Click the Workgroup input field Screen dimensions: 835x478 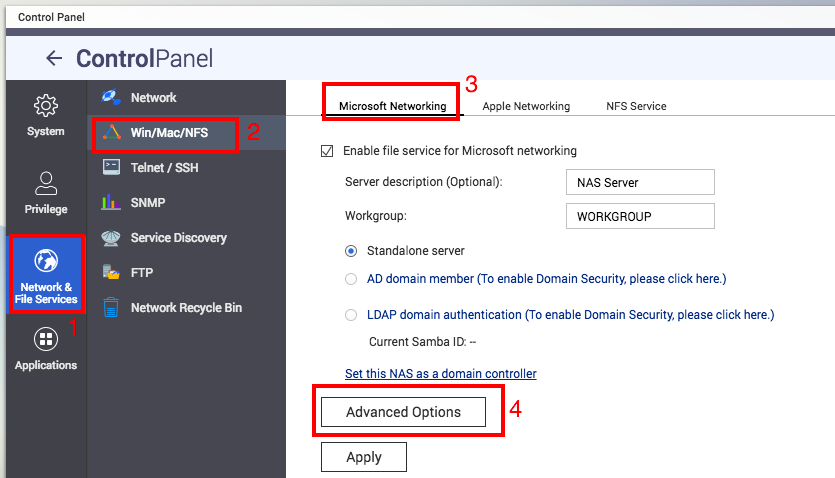tap(639, 216)
